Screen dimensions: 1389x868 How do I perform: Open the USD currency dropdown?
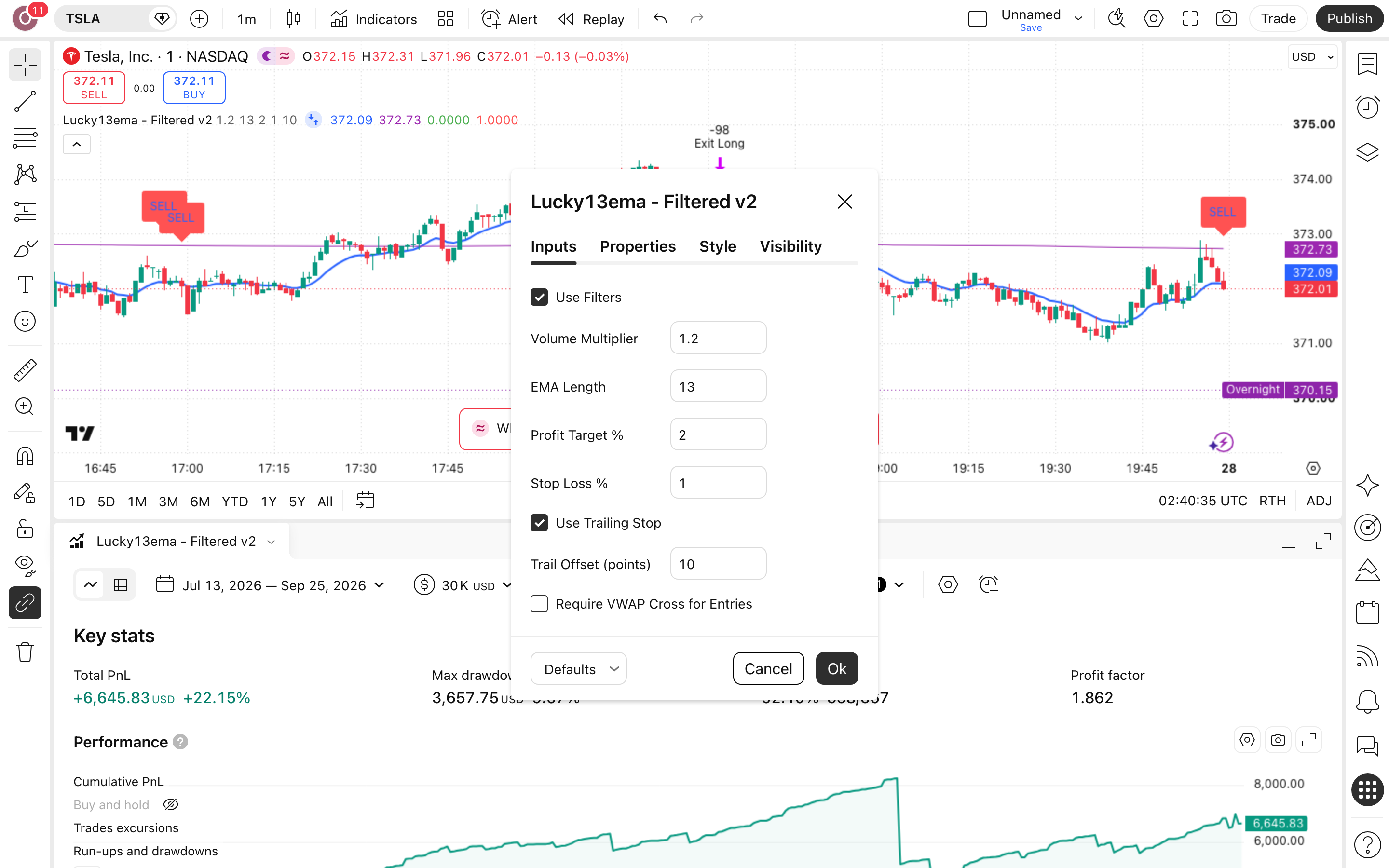point(1312,57)
